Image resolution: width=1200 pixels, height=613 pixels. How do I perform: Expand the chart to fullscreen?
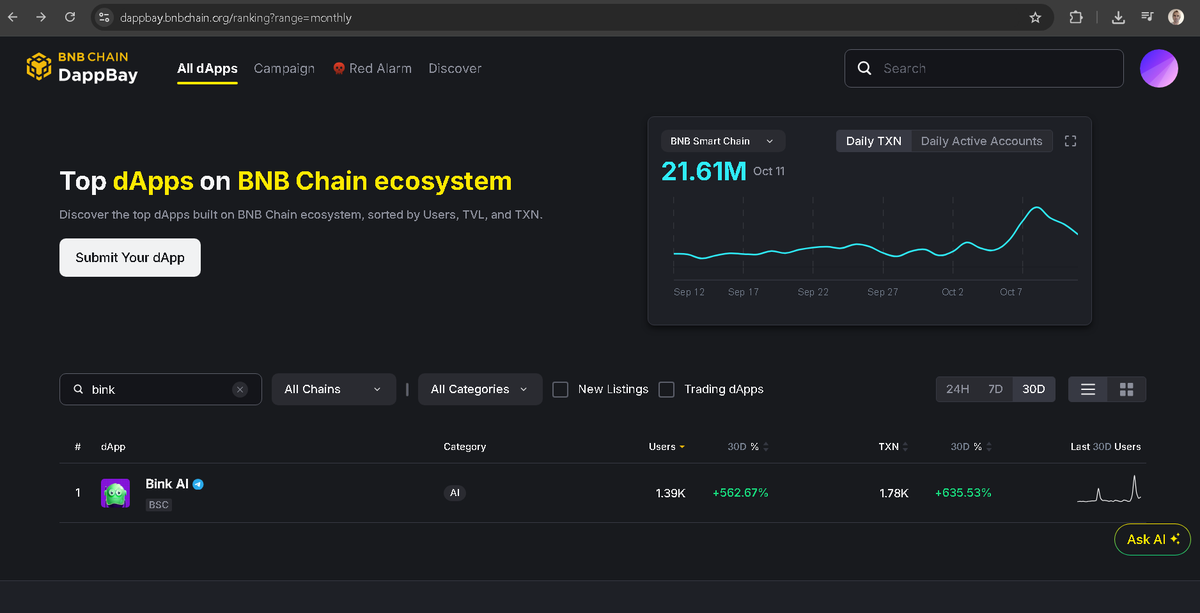(1070, 141)
